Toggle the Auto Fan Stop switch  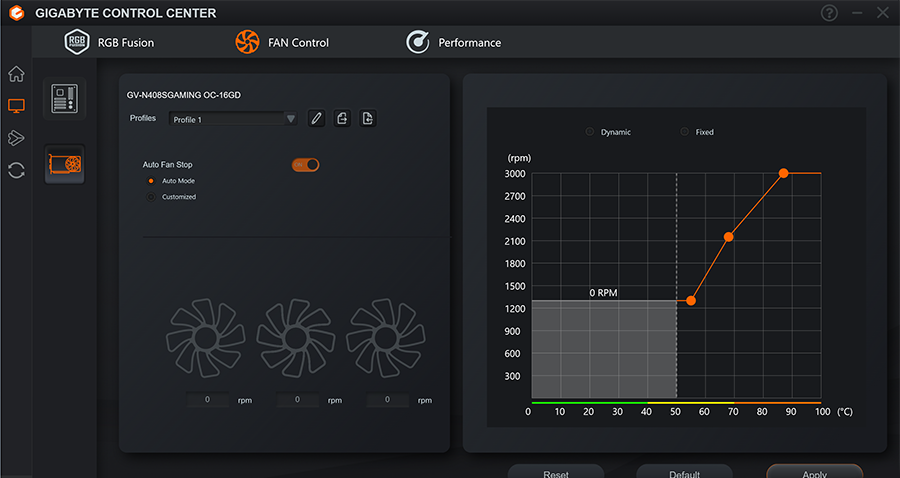(x=305, y=164)
